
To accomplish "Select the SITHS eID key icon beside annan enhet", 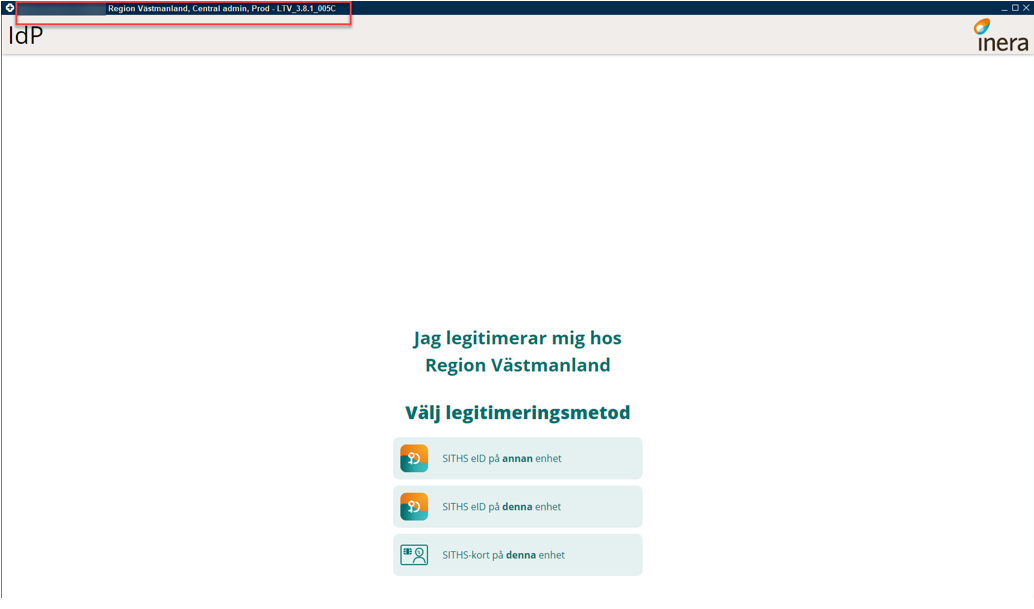I will pyautogui.click(x=414, y=458).
